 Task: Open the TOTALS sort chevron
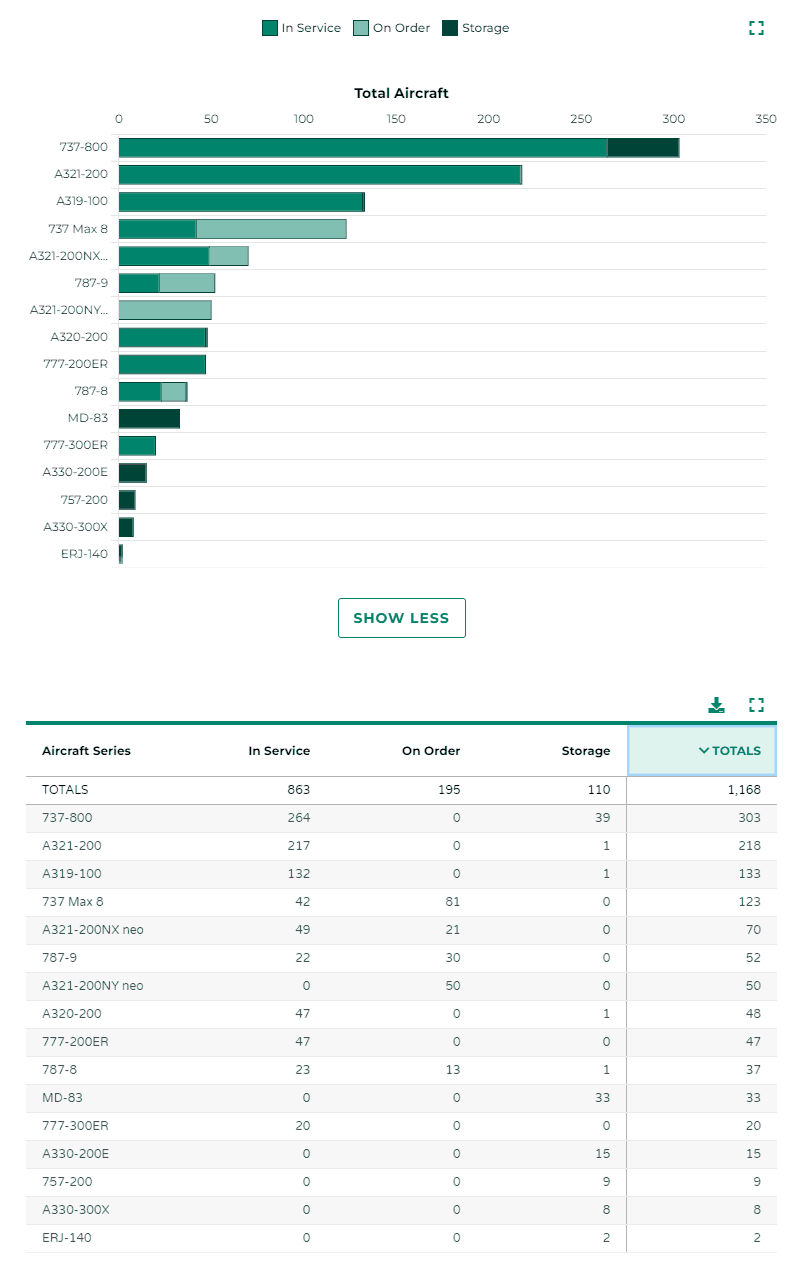click(x=703, y=751)
